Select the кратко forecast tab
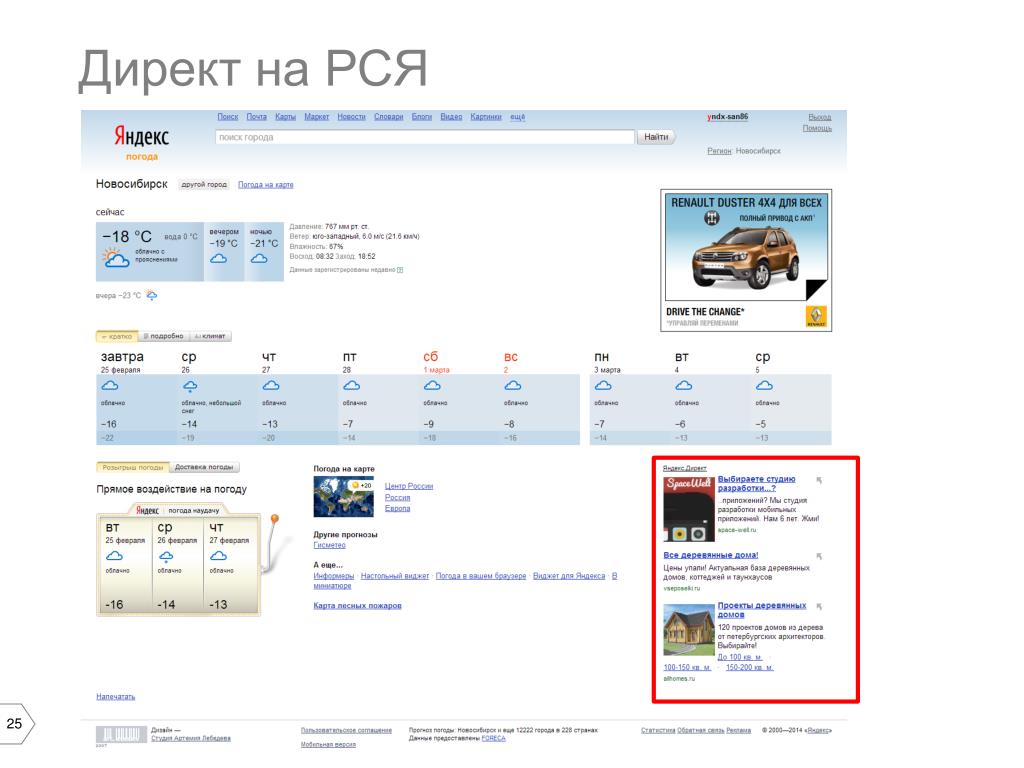Image resolution: width=1024 pixels, height=768 pixels. point(117,336)
